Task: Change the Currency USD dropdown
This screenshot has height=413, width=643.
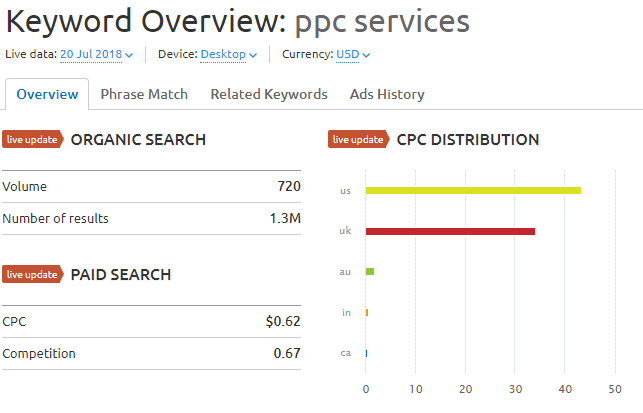Action: point(353,54)
